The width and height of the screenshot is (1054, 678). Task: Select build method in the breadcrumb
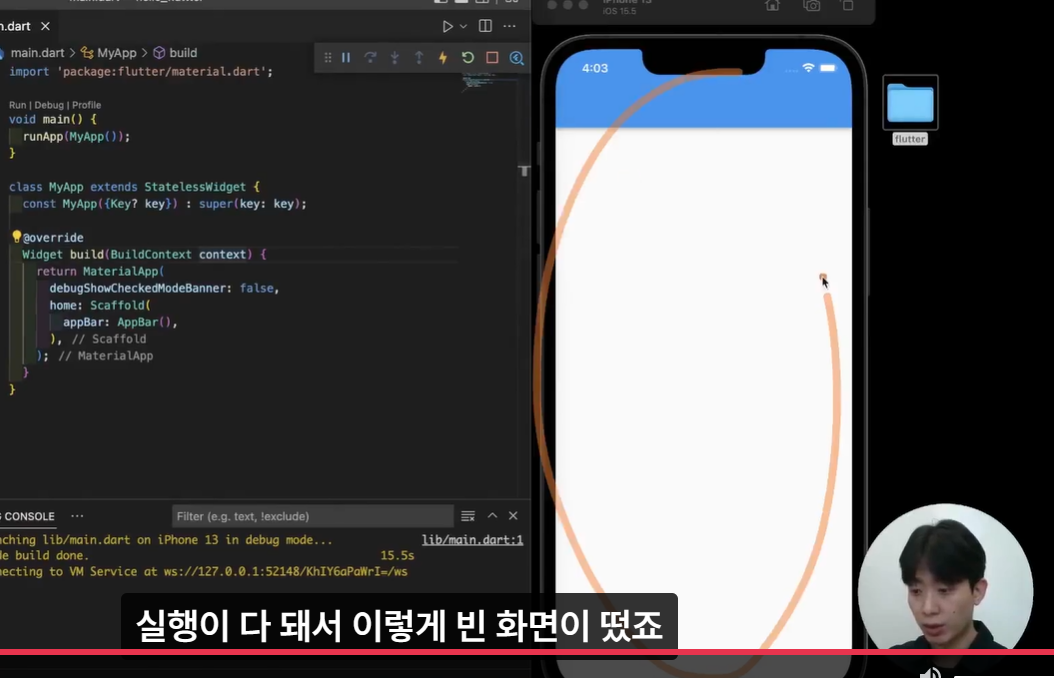point(175,52)
